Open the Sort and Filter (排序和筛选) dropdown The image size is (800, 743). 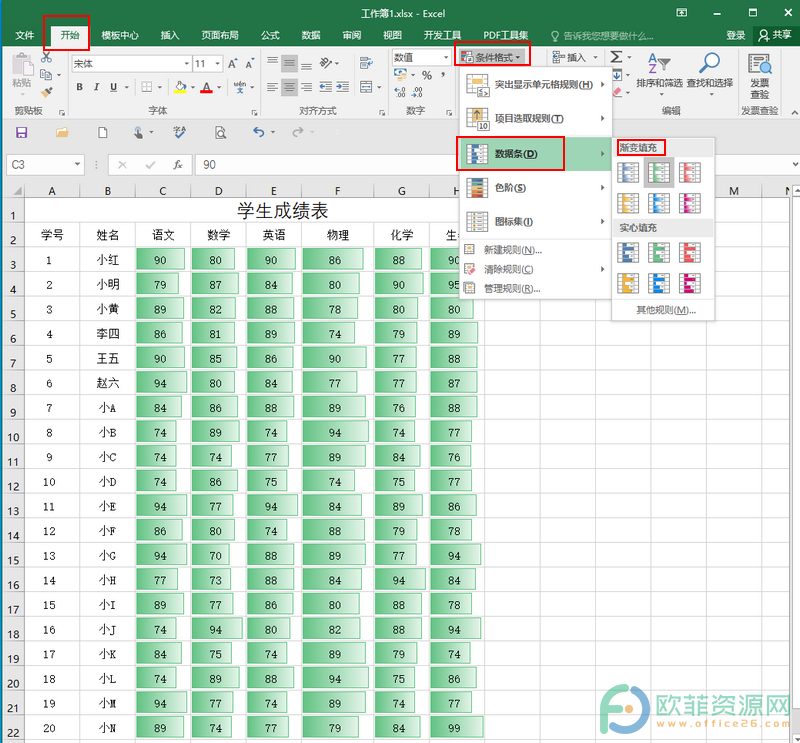(x=659, y=74)
